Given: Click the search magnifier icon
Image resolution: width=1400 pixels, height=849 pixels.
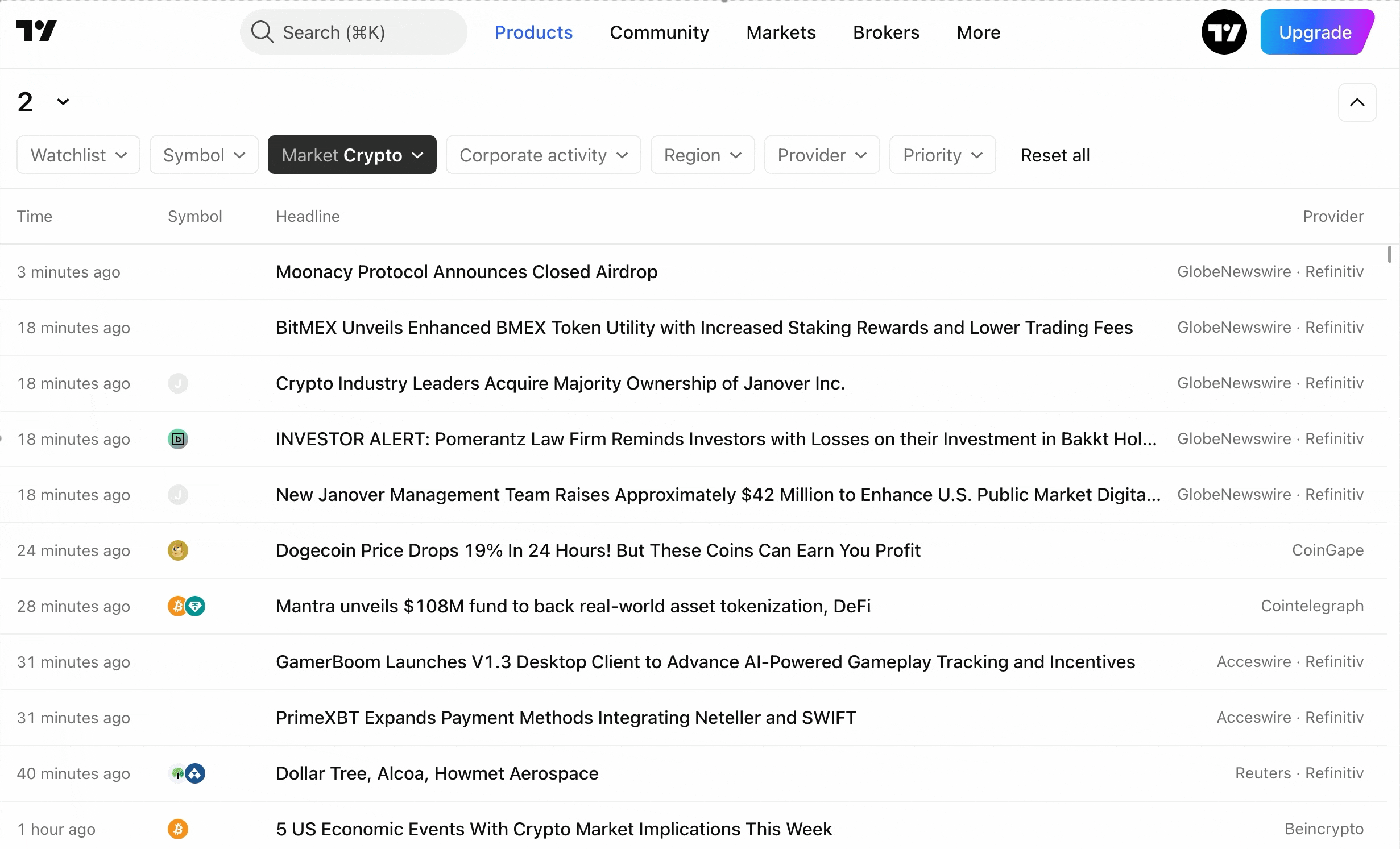Looking at the screenshot, I should click(262, 32).
